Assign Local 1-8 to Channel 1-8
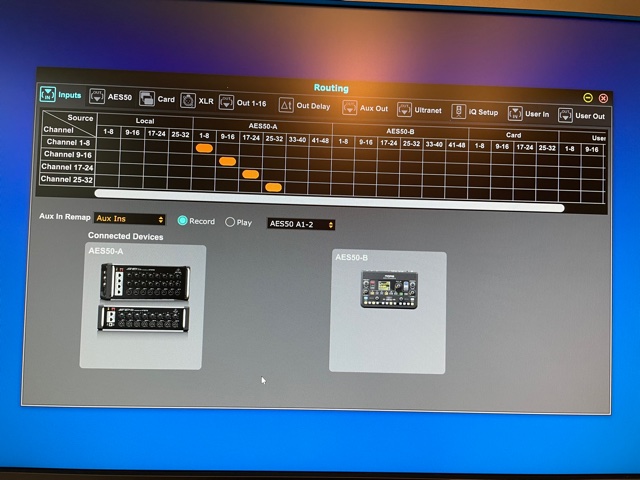This screenshot has width=640, height=480. (109, 143)
